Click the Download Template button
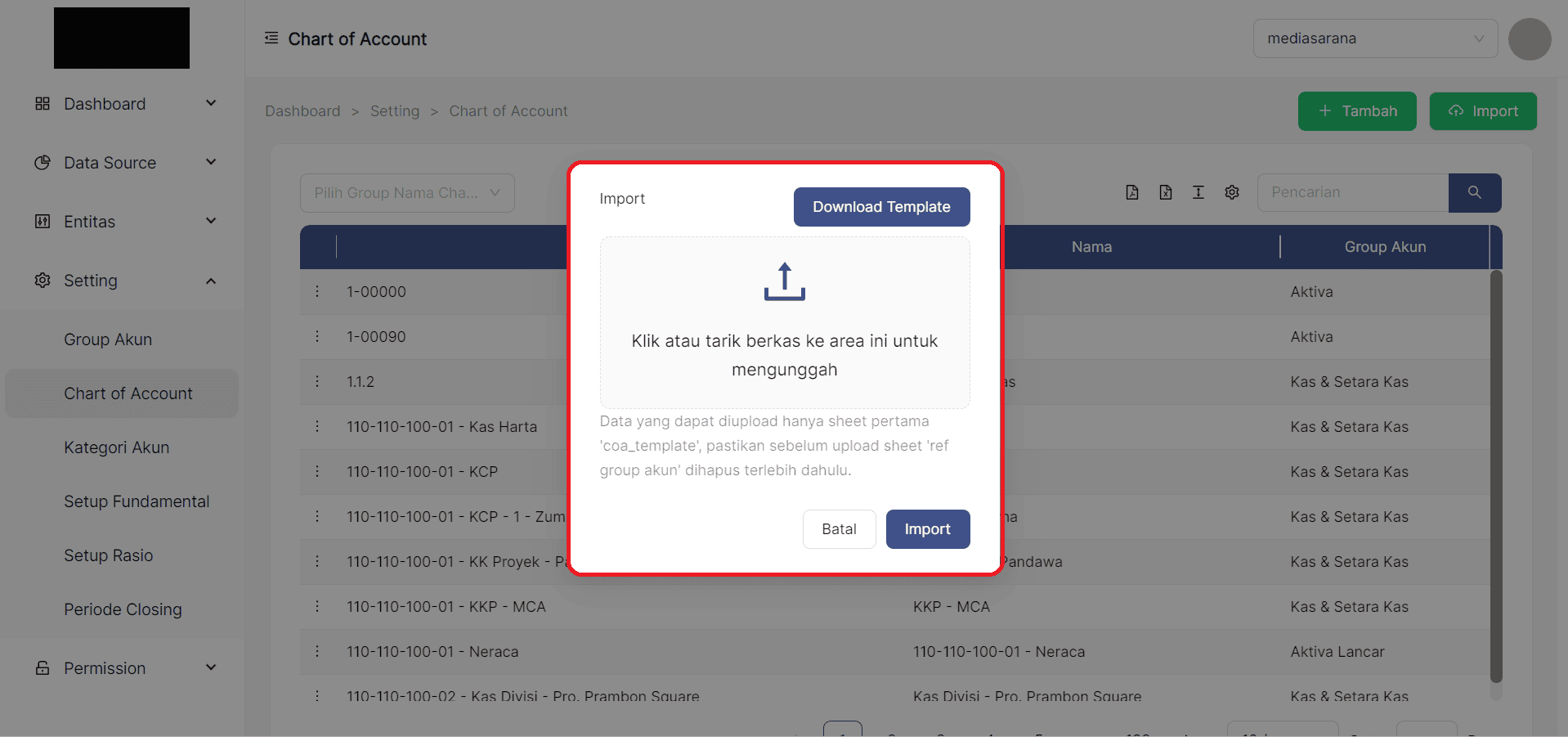Screen dimensions: 1568x737 point(880,207)
